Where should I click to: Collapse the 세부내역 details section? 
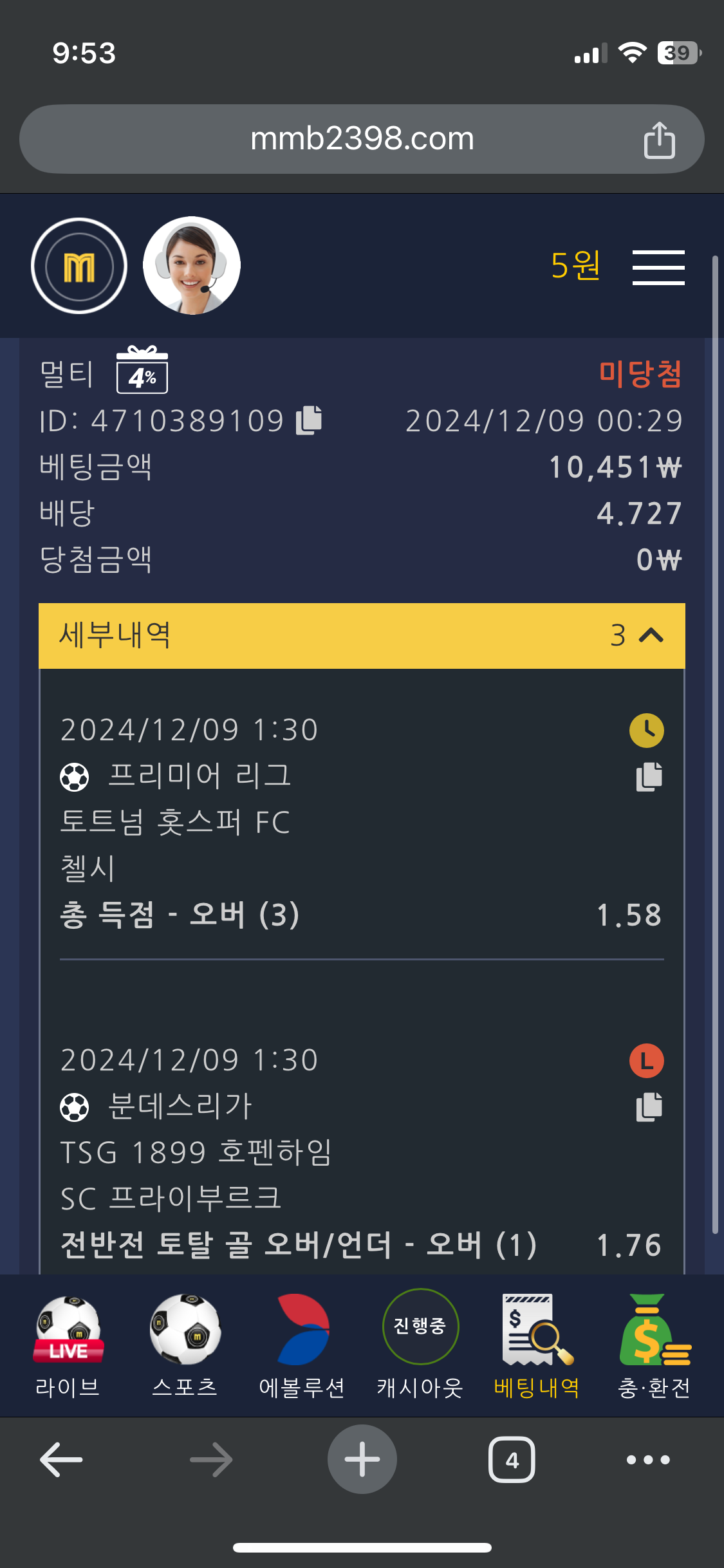[x=651, y=635]
